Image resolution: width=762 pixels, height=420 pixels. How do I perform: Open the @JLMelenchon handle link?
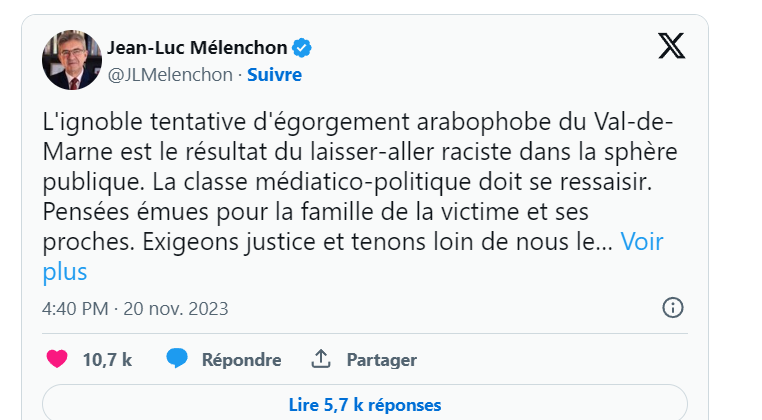169,74
